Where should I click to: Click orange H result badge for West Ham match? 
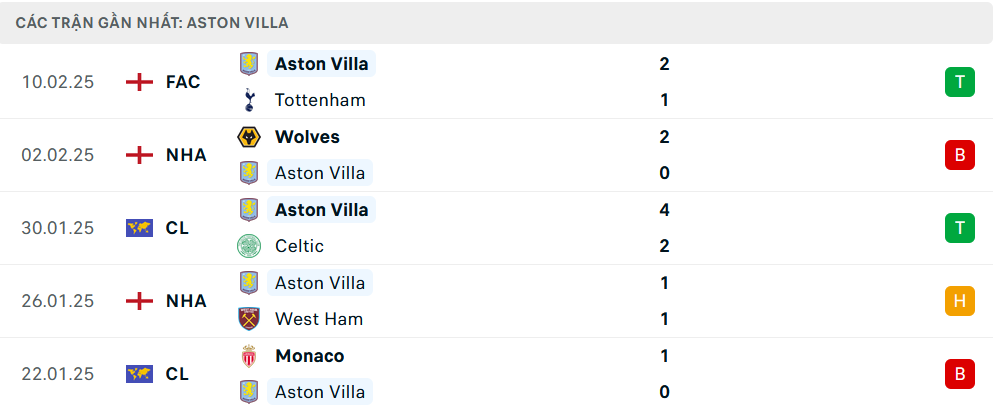959,301
